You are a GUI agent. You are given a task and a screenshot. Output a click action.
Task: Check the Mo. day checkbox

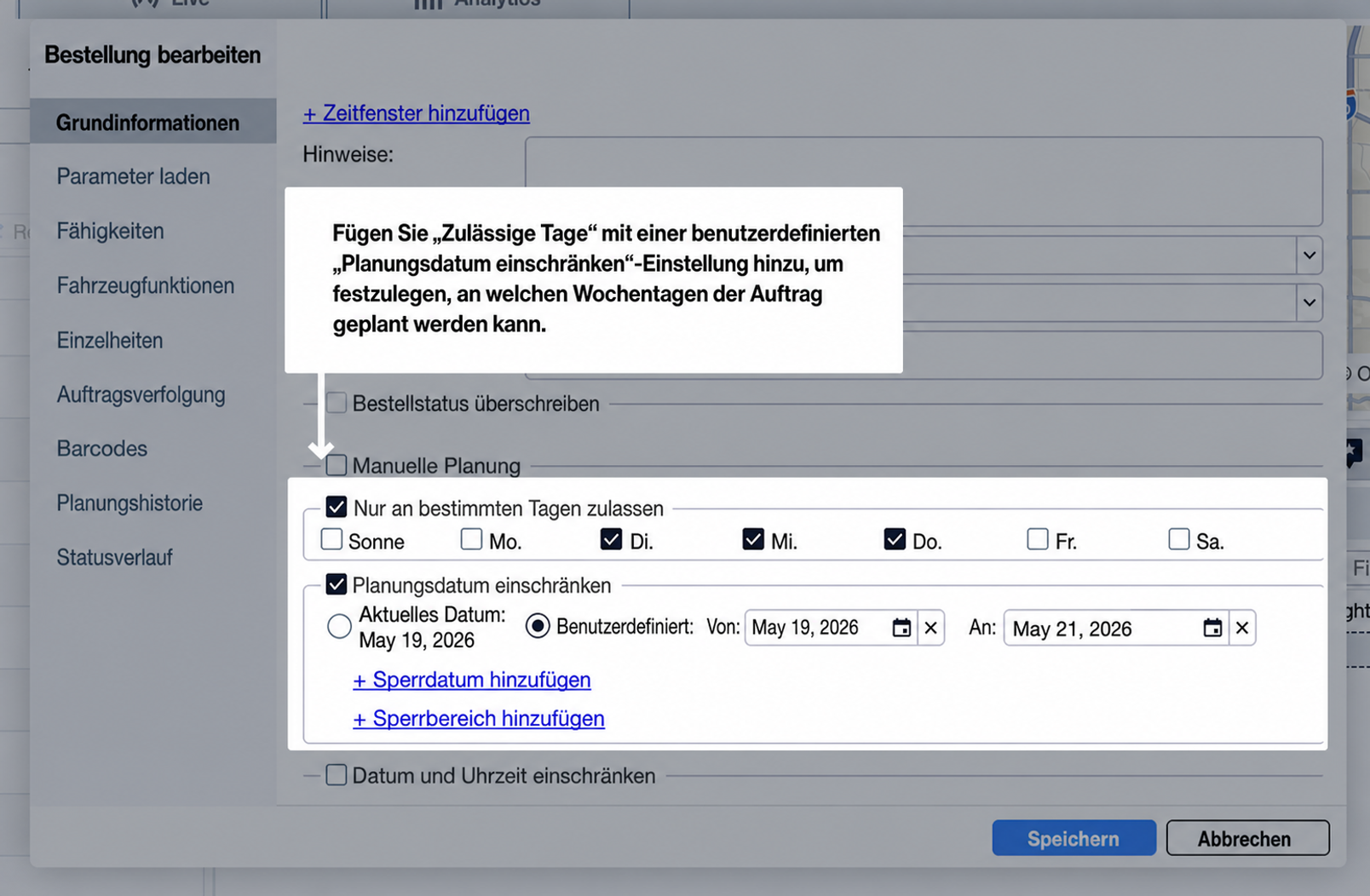point(471,539)
